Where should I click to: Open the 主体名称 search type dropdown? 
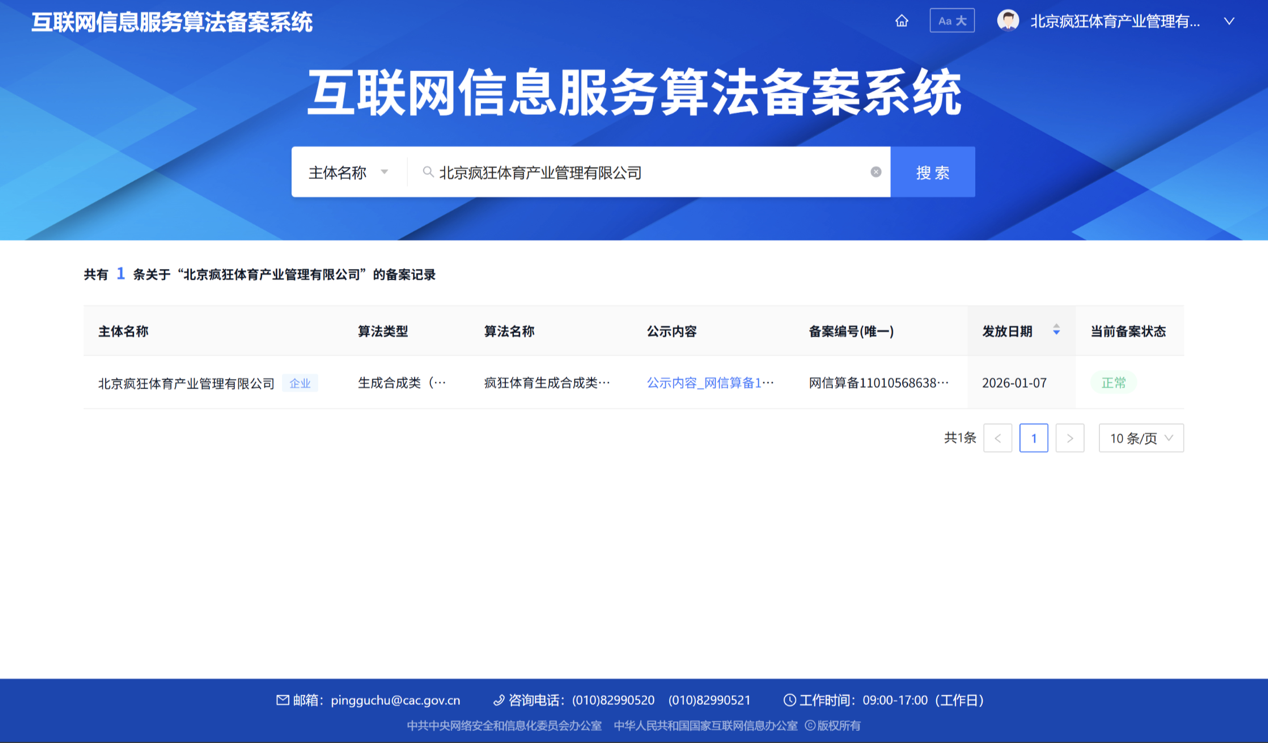(x=348, y=172)
